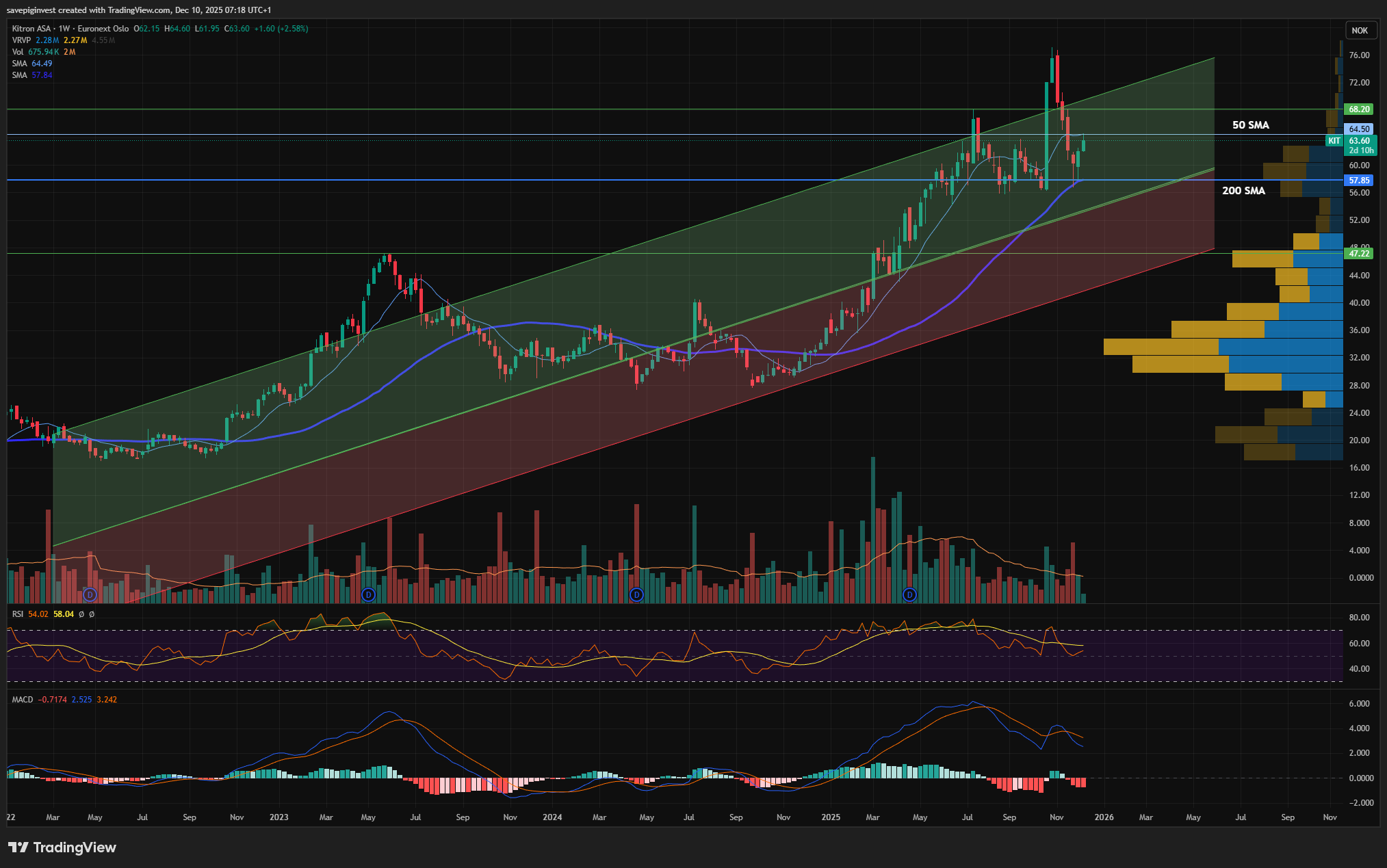
Task: Open the dividend marker near May 2024
Action: point(636,595)
